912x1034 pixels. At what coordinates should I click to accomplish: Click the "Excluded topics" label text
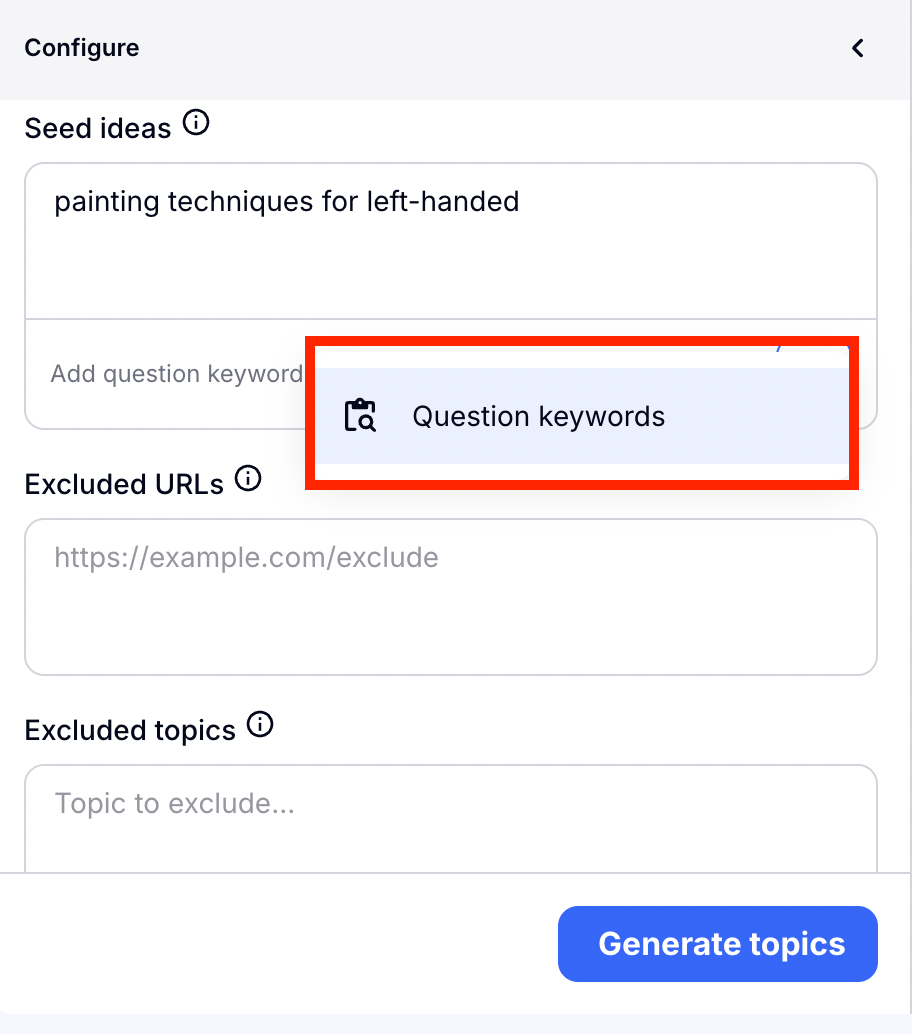(x=130, y=731)
